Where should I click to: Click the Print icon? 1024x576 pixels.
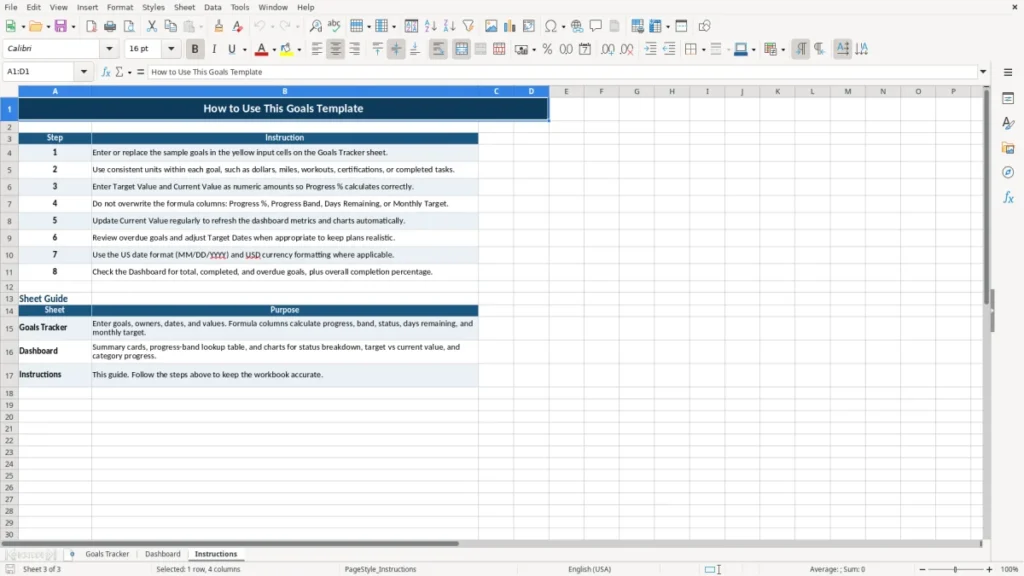click(110, 26)
